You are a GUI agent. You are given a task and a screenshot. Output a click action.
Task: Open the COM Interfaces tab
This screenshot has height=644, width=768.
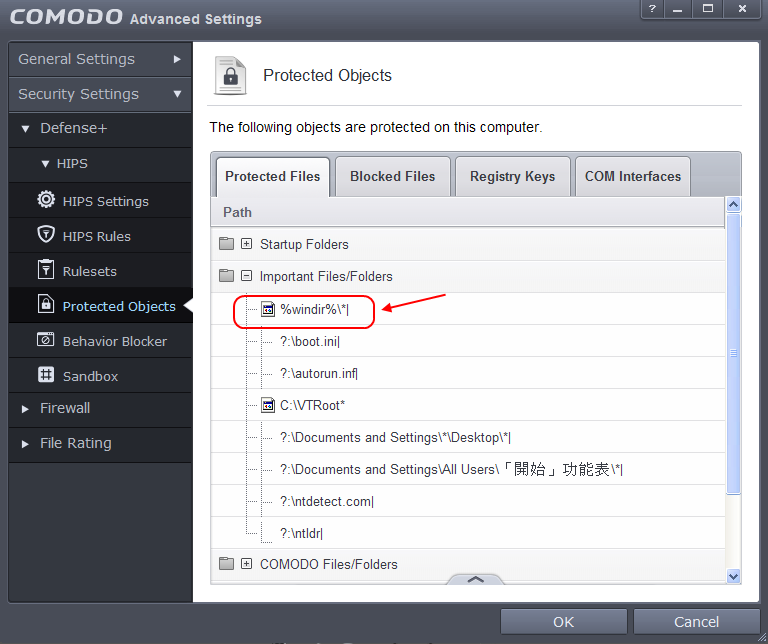[x=633, y=176]
